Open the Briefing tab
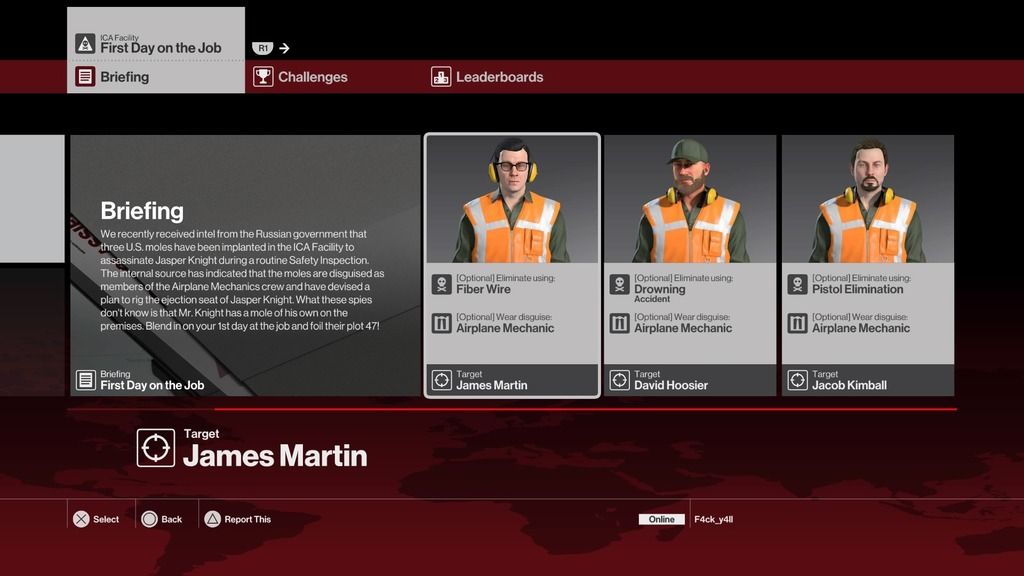The width and height of the screenshot is (1024, 576). [155, 77]
